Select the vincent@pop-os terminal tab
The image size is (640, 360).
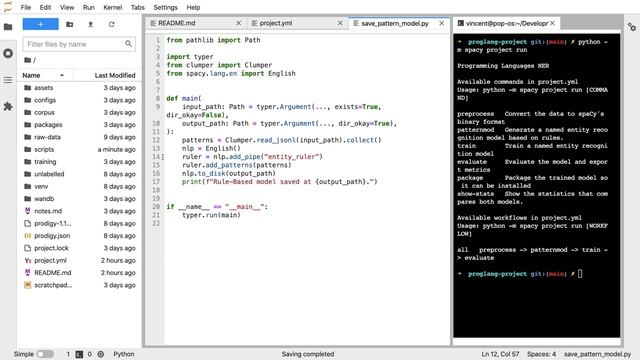(507, 23)
